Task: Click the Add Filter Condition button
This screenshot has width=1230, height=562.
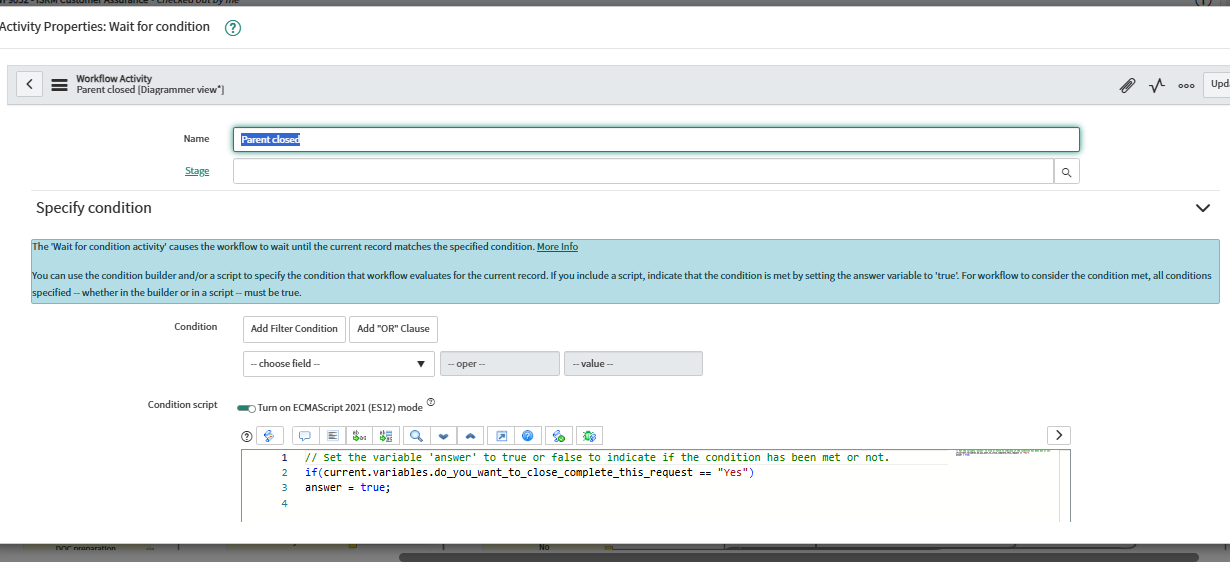Action: point(294,329)
